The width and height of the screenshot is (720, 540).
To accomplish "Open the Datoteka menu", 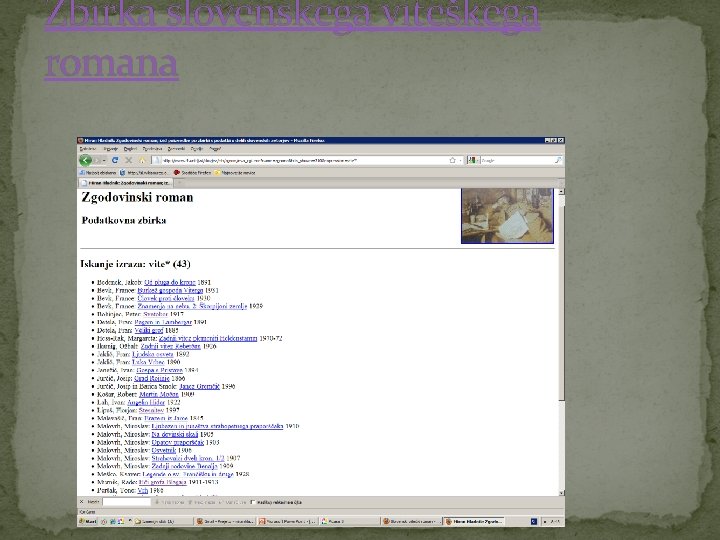I will [88, 149].
